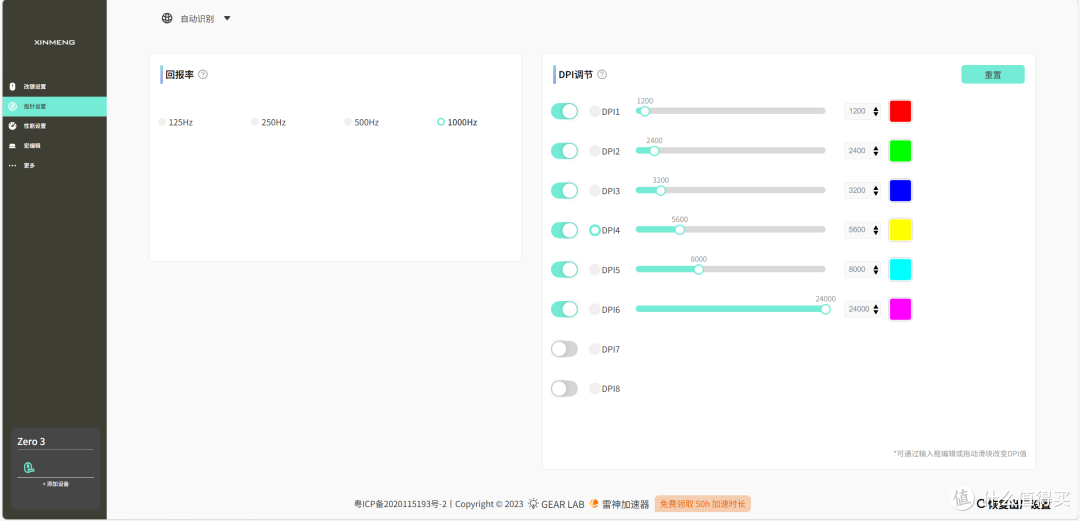Screen dimensions: 1080x521
Task: Toggle the DPI5 switch off
Action: (564, 269)
